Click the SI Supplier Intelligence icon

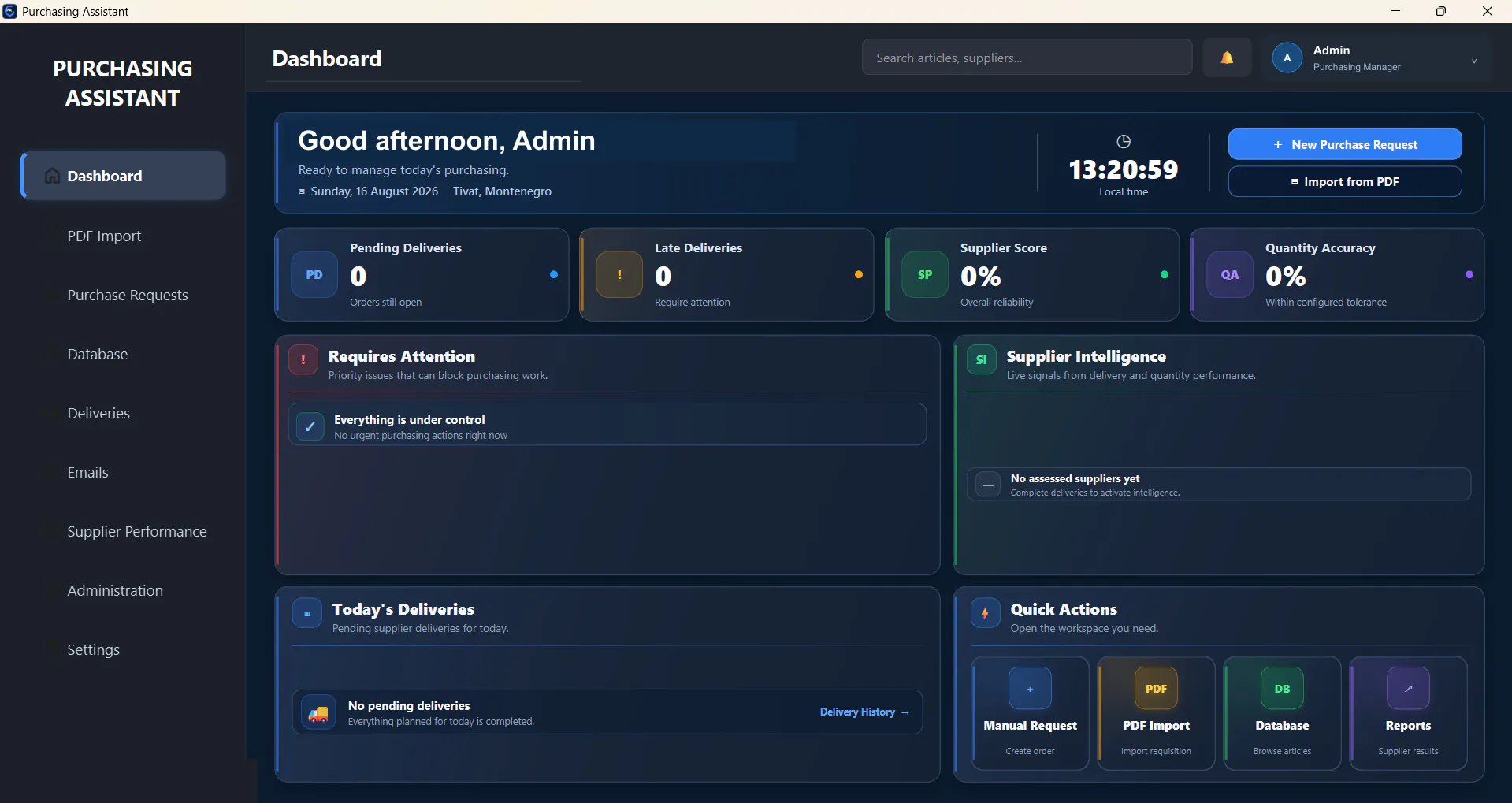(982, 359)
